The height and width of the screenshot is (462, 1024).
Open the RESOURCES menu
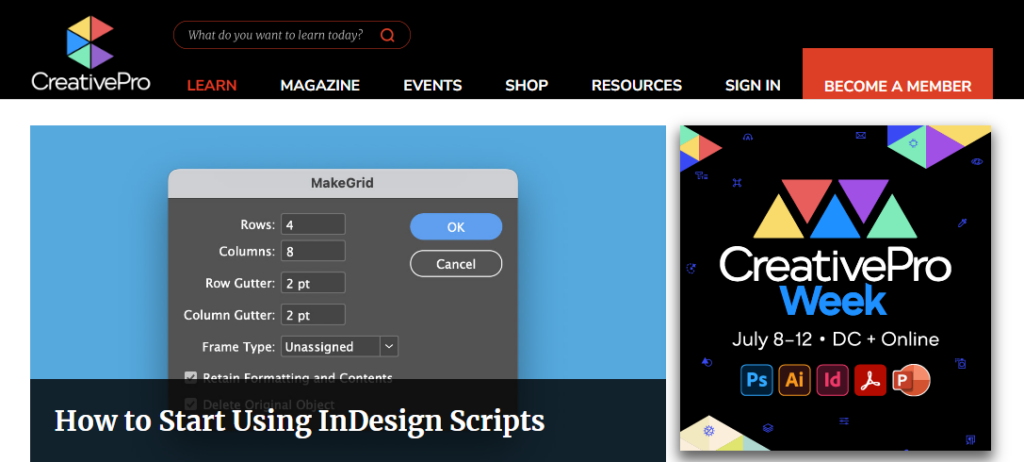pos(636,86)
